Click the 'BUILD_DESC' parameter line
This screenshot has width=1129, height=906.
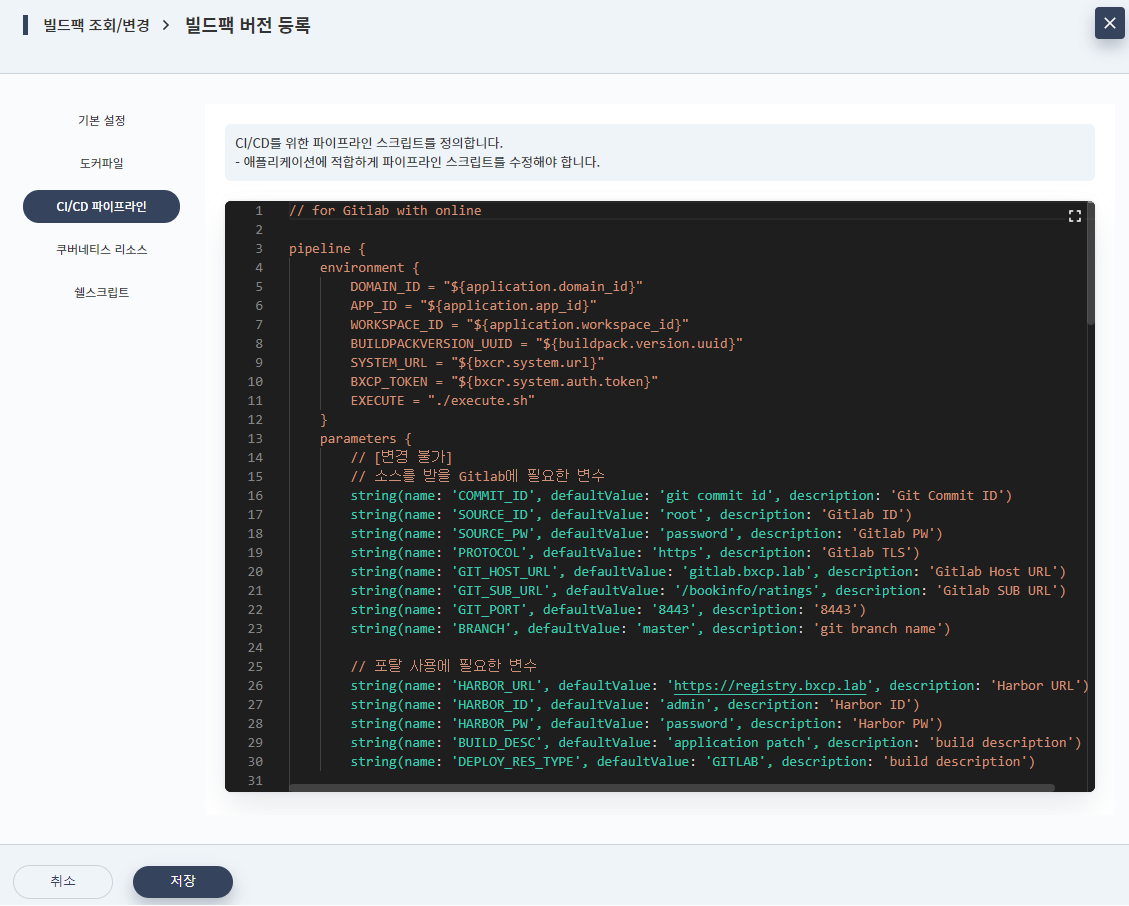[716, 743]
